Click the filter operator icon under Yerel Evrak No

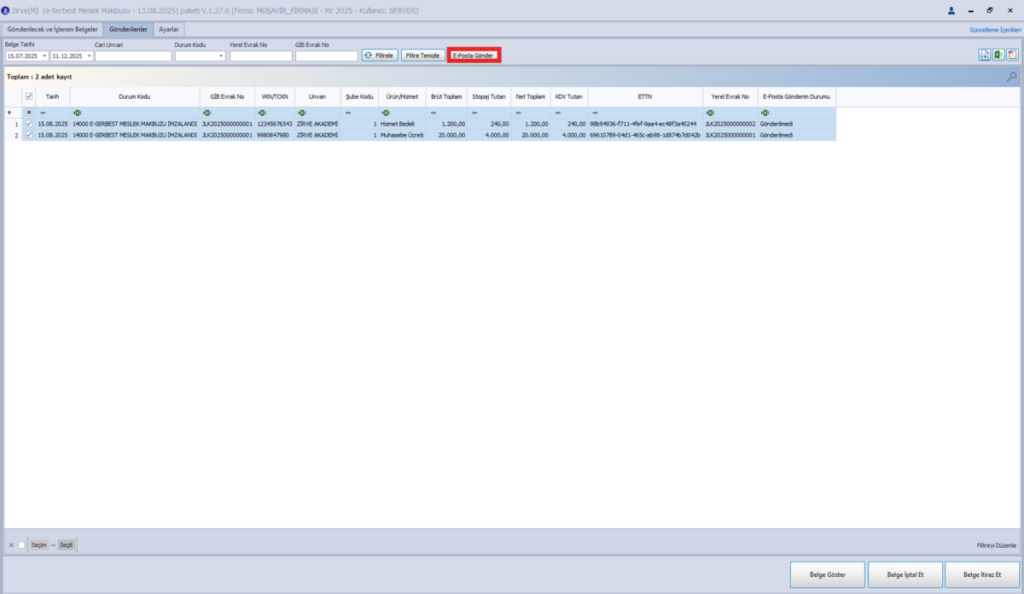pos(710,113)
